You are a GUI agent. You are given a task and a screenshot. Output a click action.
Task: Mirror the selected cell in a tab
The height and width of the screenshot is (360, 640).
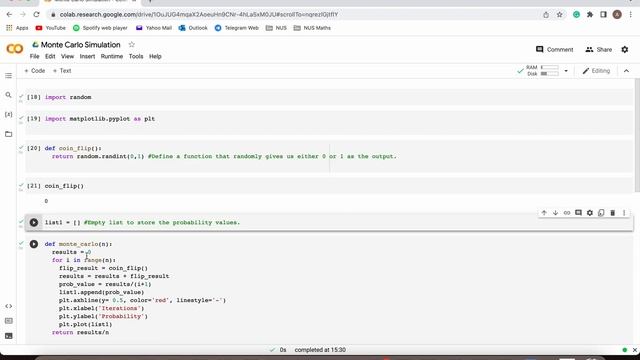(601, 213)
